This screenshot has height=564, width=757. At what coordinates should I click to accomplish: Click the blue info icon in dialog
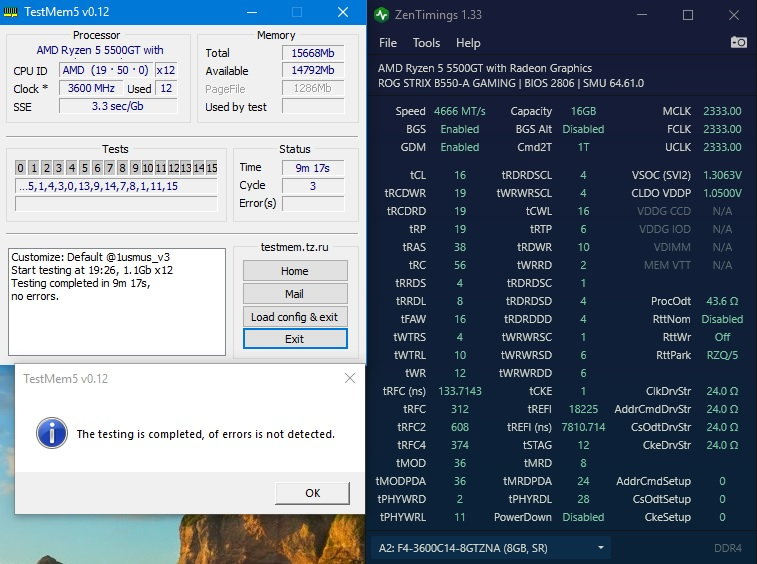52,433
